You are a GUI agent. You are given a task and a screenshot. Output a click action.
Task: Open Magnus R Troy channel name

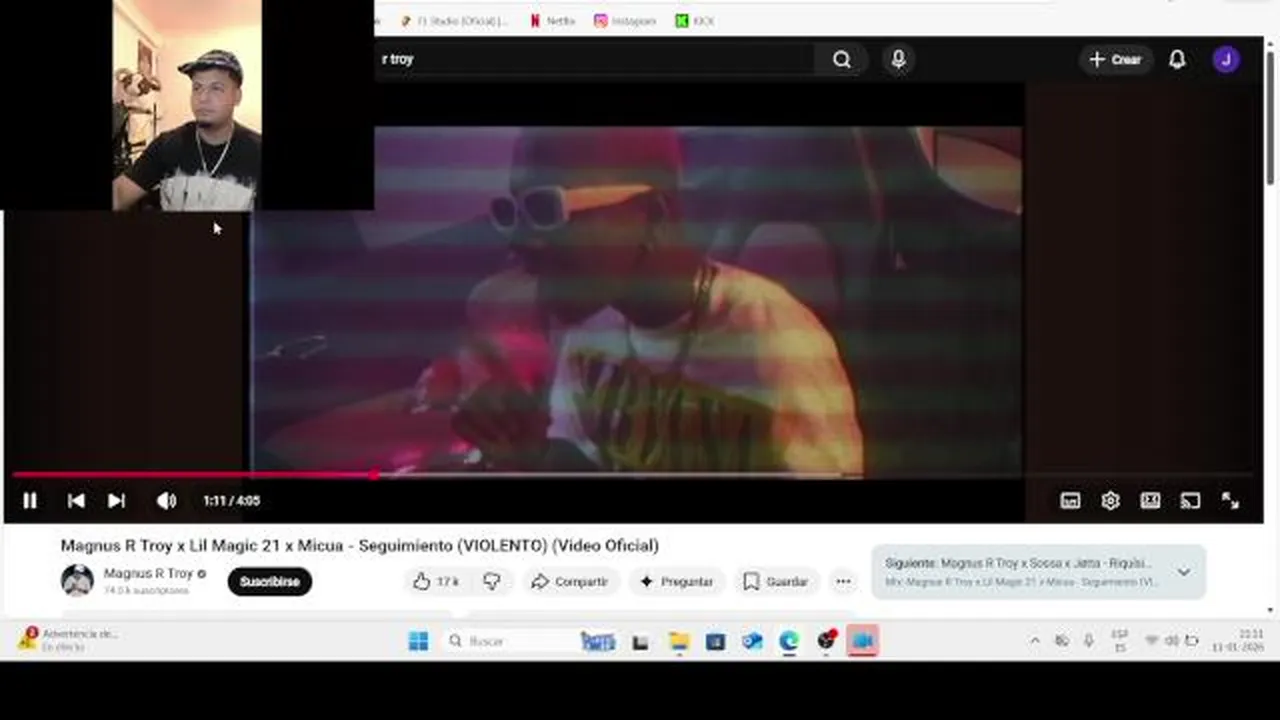point(148,574)
